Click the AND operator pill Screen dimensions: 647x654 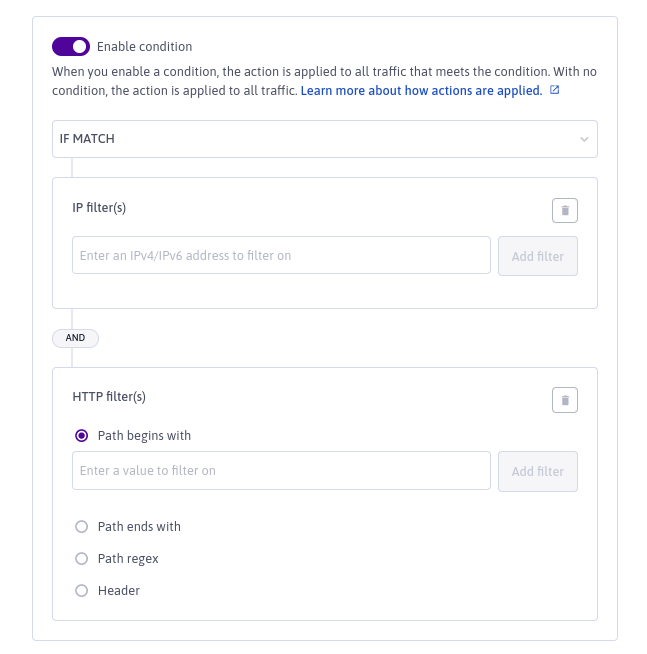(75, 338)
